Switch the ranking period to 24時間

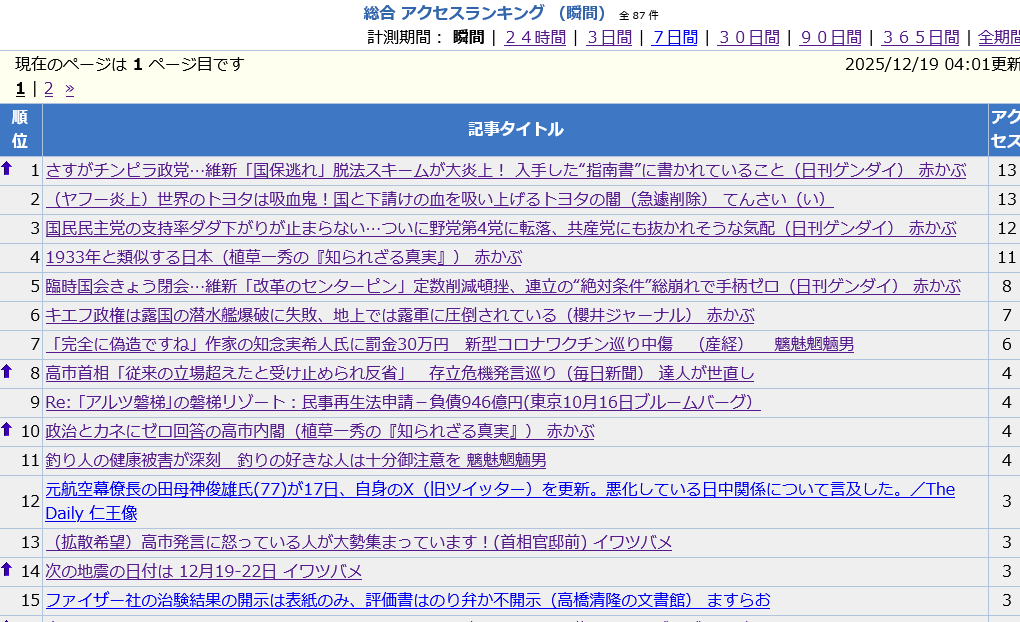point(535,37)
